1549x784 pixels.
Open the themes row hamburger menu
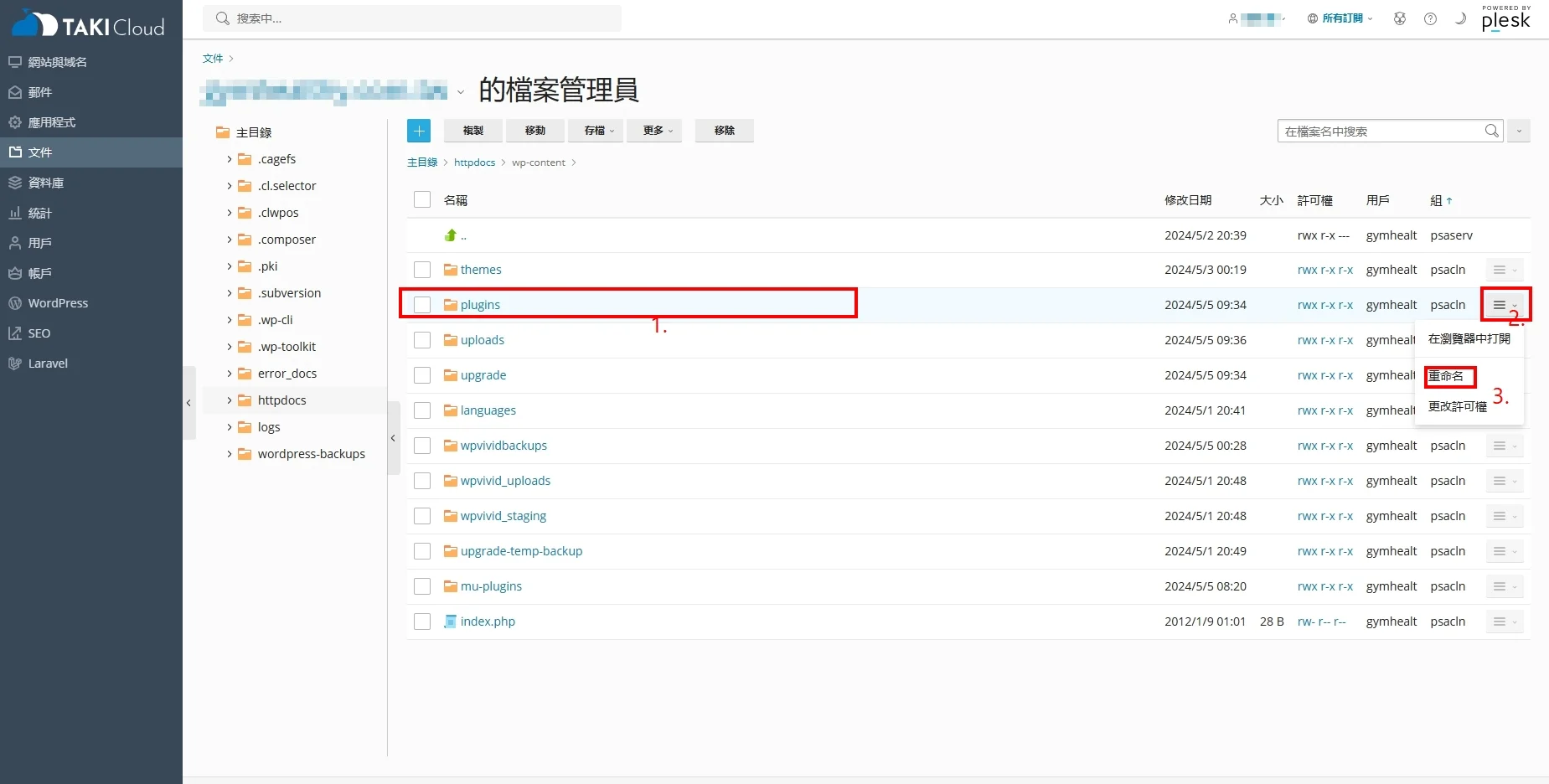[x=1505, y=270]
